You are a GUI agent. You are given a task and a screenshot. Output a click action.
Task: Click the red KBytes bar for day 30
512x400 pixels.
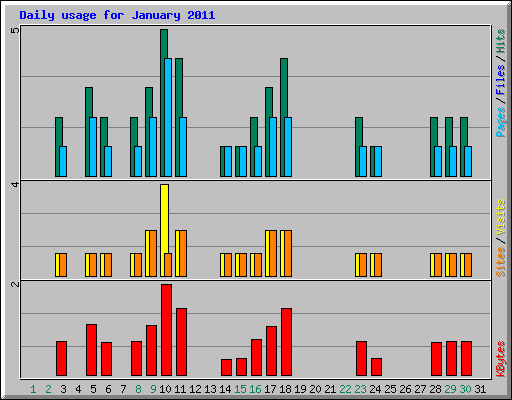click(466, 358)
